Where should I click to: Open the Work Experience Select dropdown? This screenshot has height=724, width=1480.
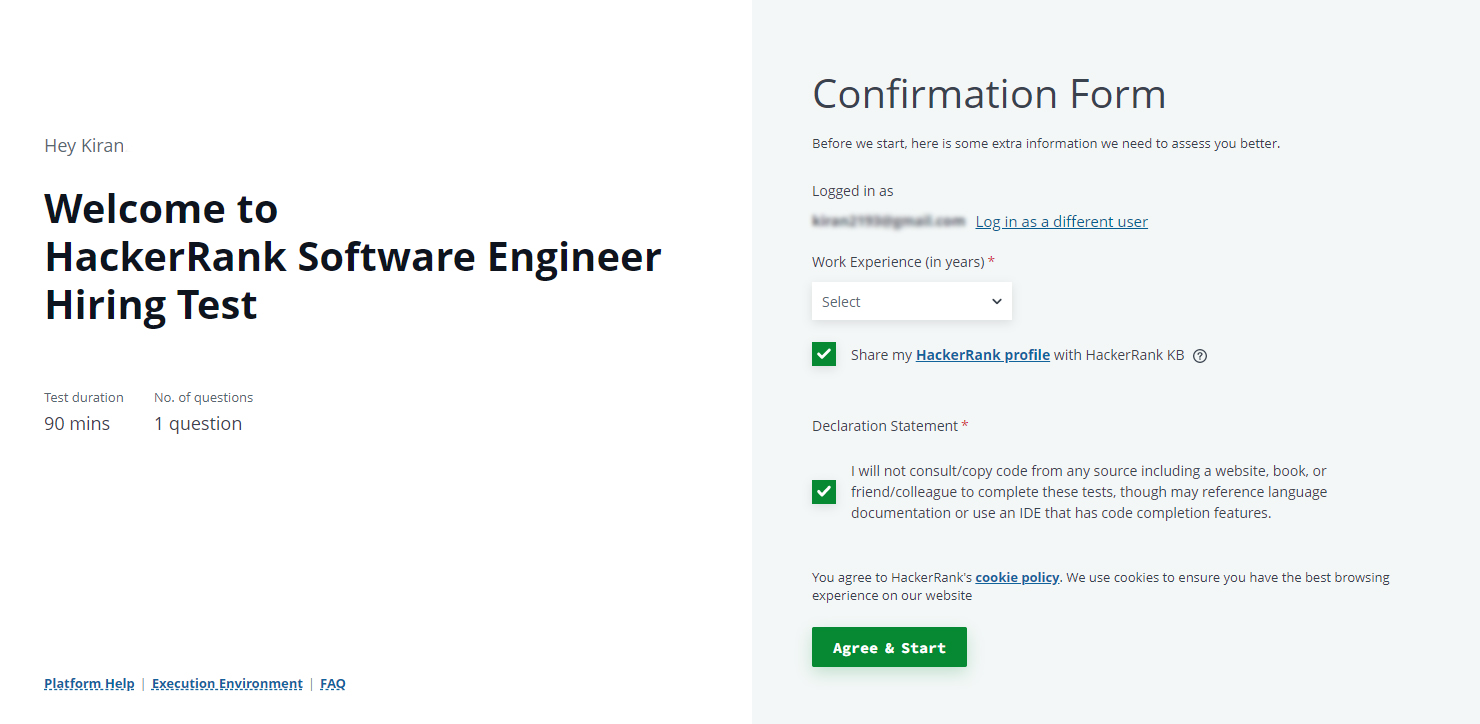tap(912, 301)
